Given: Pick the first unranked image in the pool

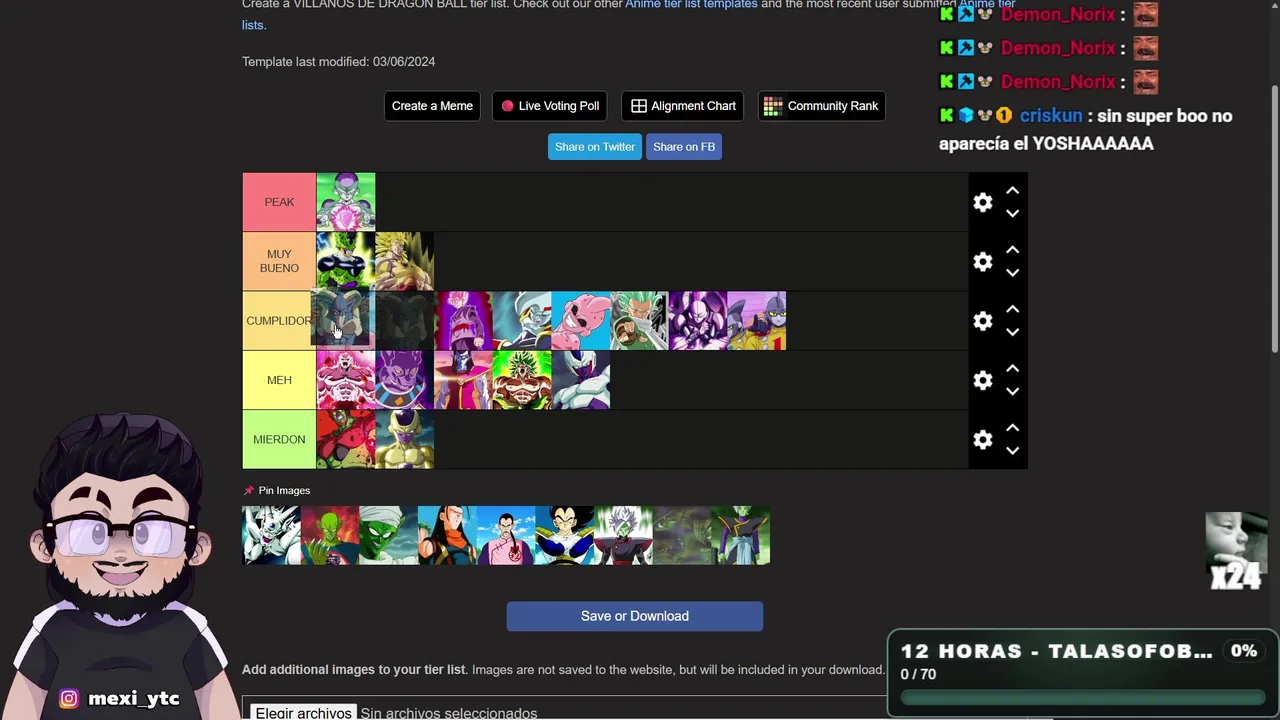Looking at the screenshot, I should pos(271,535).
